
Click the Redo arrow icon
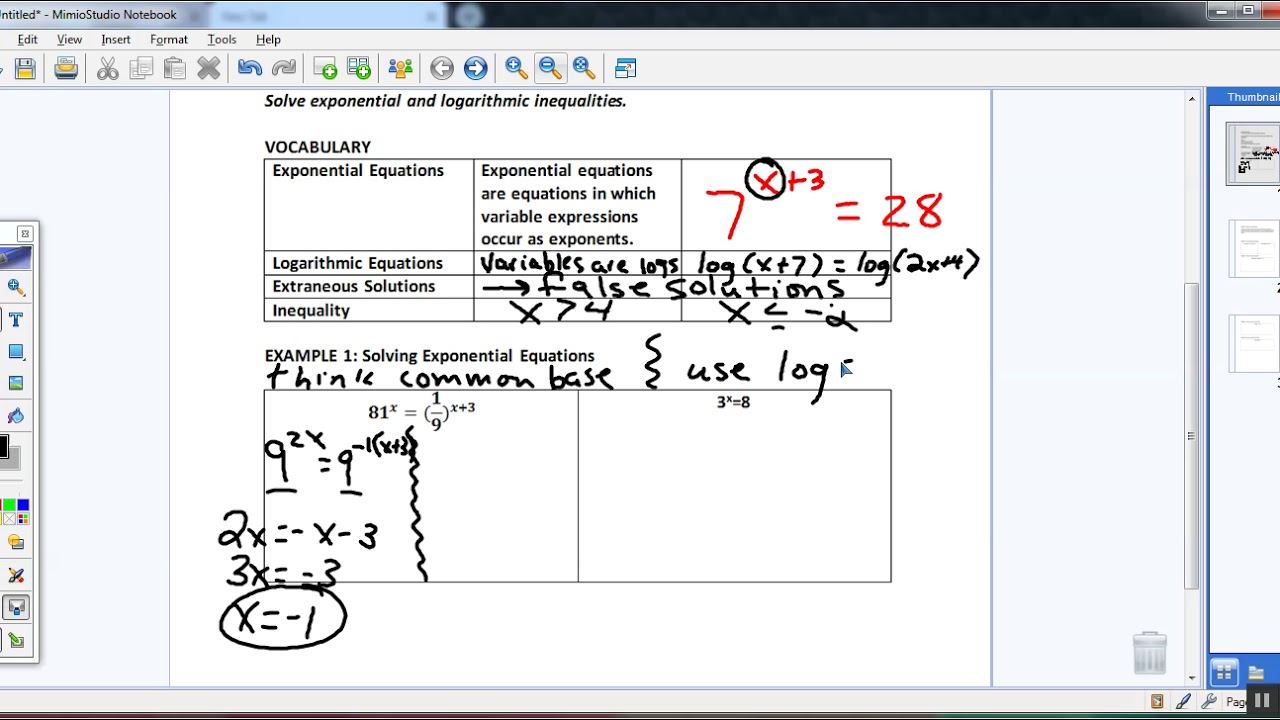pyautogui.click(x=284, y=68)
